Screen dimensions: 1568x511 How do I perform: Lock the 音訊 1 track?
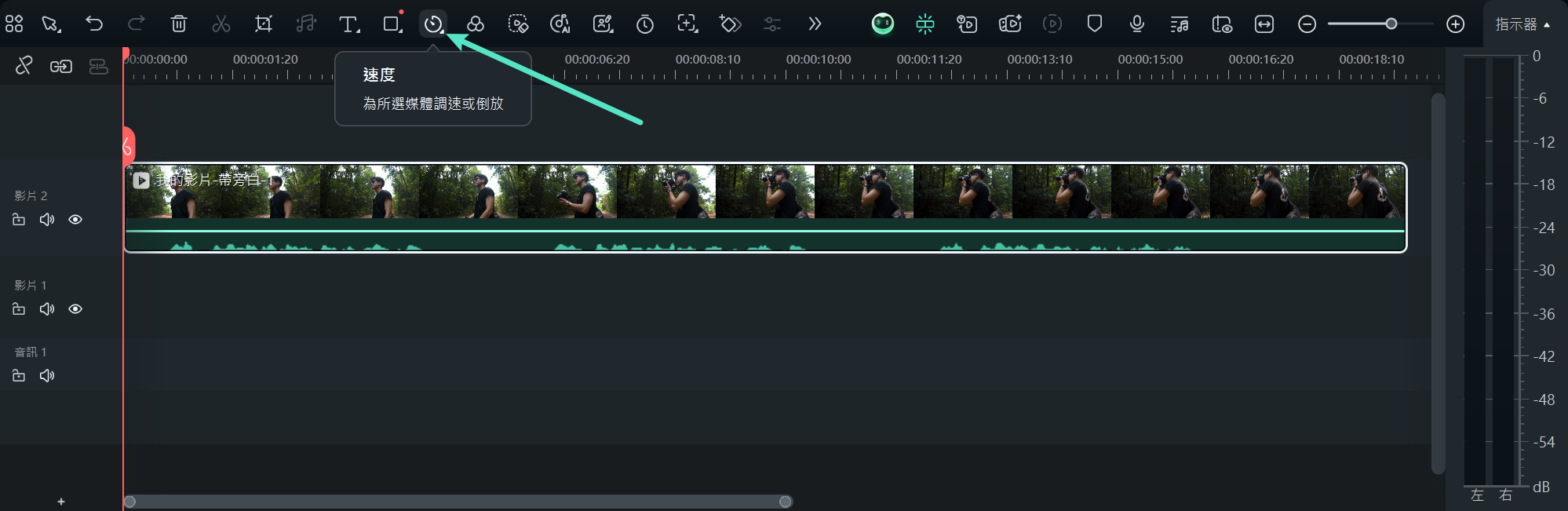coord(19,376)
